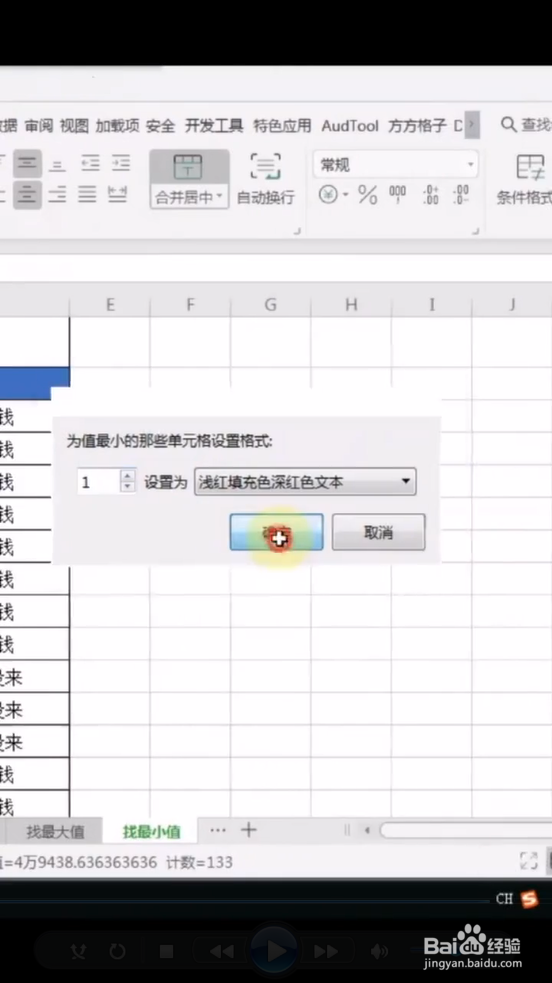Apply justified text alignment
Image resolution: width=552 pixels, height=983 pixels.
87,195
